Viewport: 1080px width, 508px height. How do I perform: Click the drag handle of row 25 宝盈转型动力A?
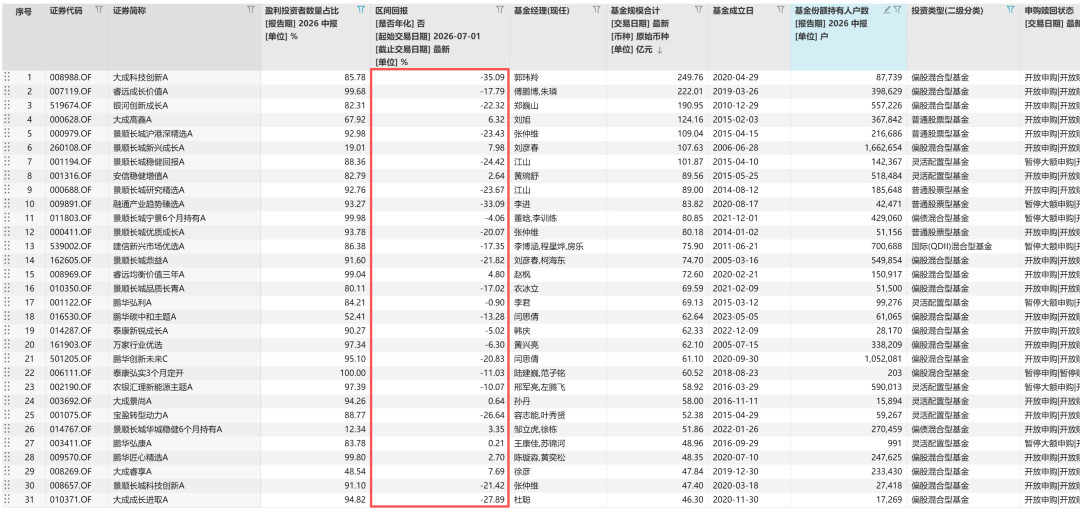click(x=8, y=415)
